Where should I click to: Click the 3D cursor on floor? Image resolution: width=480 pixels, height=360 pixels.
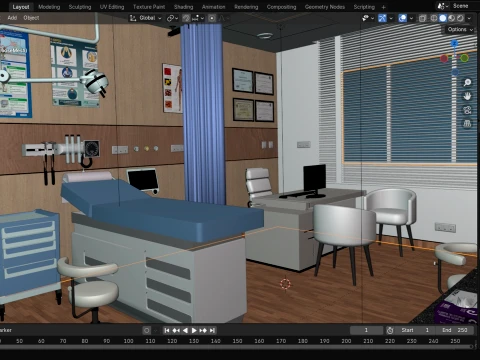click(285, 284)
